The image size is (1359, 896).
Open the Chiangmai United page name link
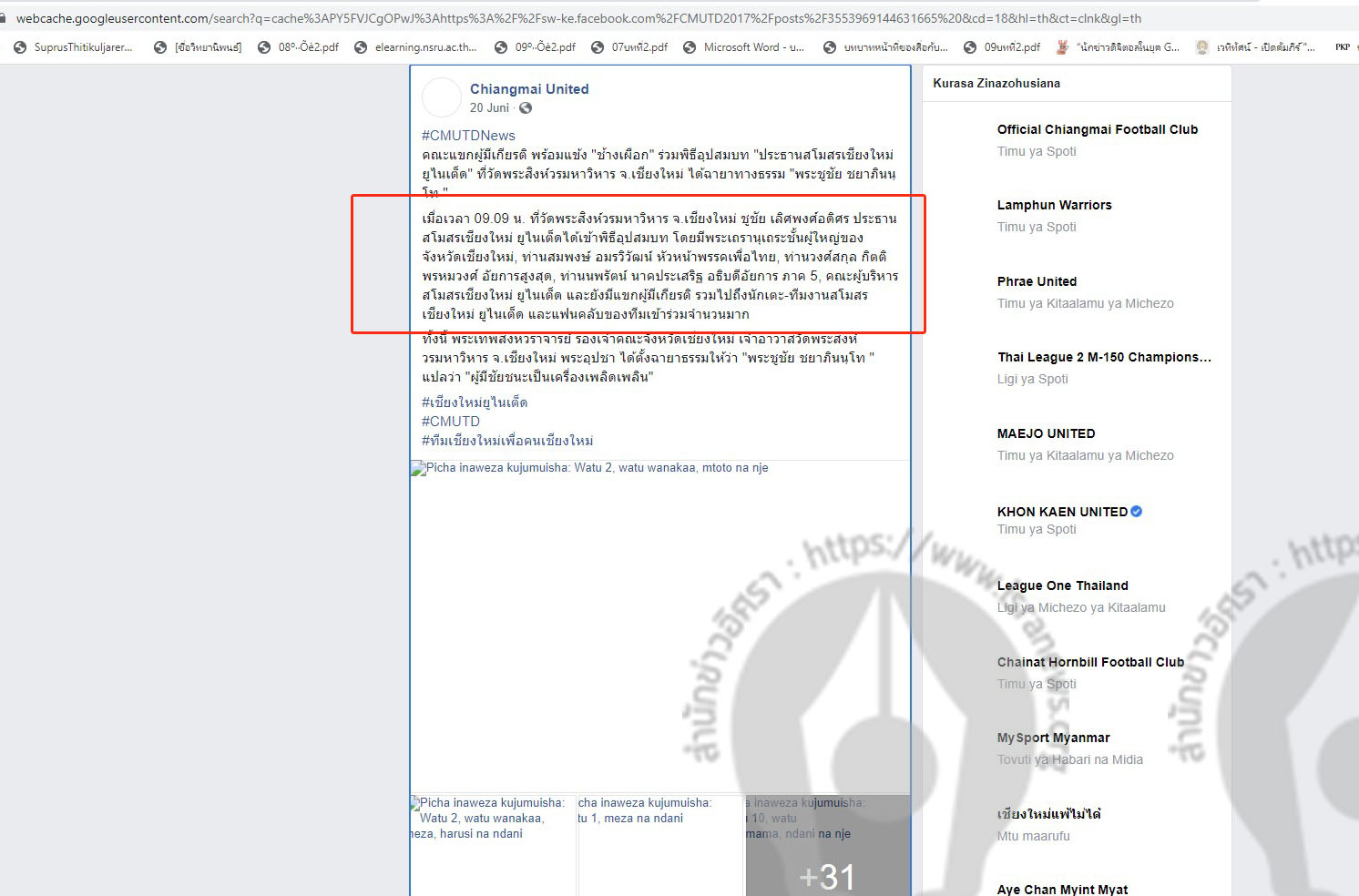(529, 89)
